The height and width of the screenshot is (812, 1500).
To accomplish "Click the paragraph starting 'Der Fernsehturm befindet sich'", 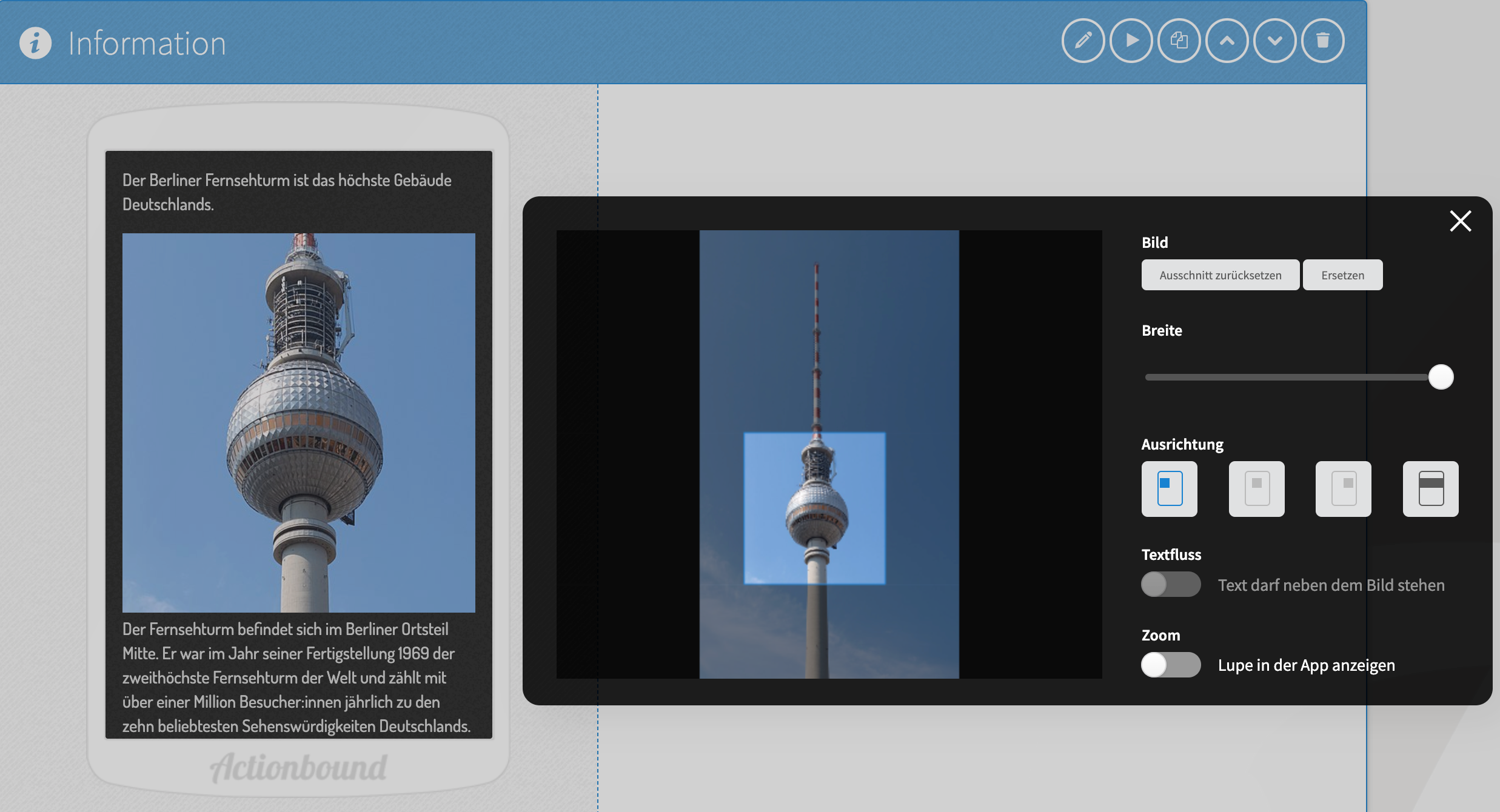I will click(x=296, y=677).
